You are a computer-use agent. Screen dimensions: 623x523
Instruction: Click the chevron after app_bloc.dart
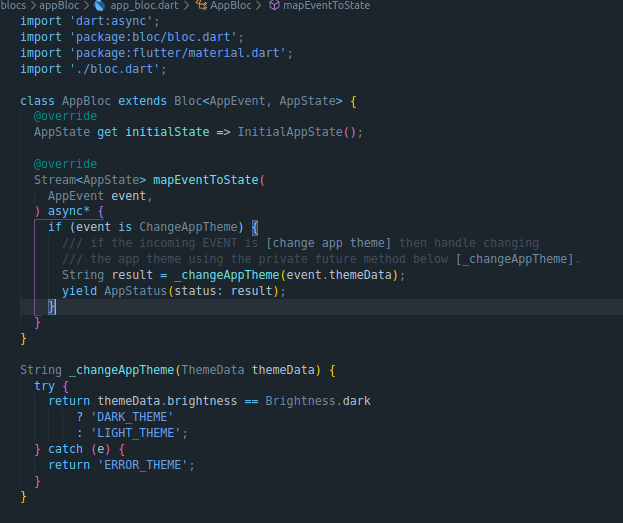(186, 6)
